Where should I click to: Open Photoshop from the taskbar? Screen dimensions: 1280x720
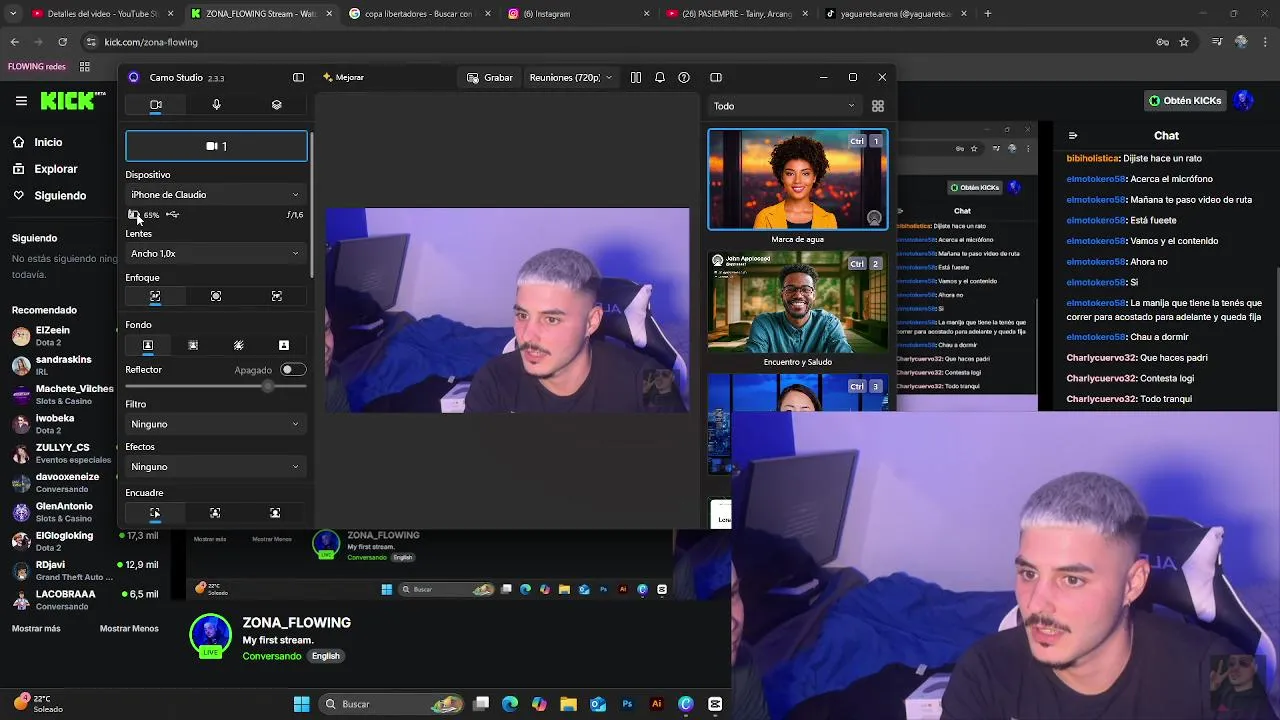(627, 704)
